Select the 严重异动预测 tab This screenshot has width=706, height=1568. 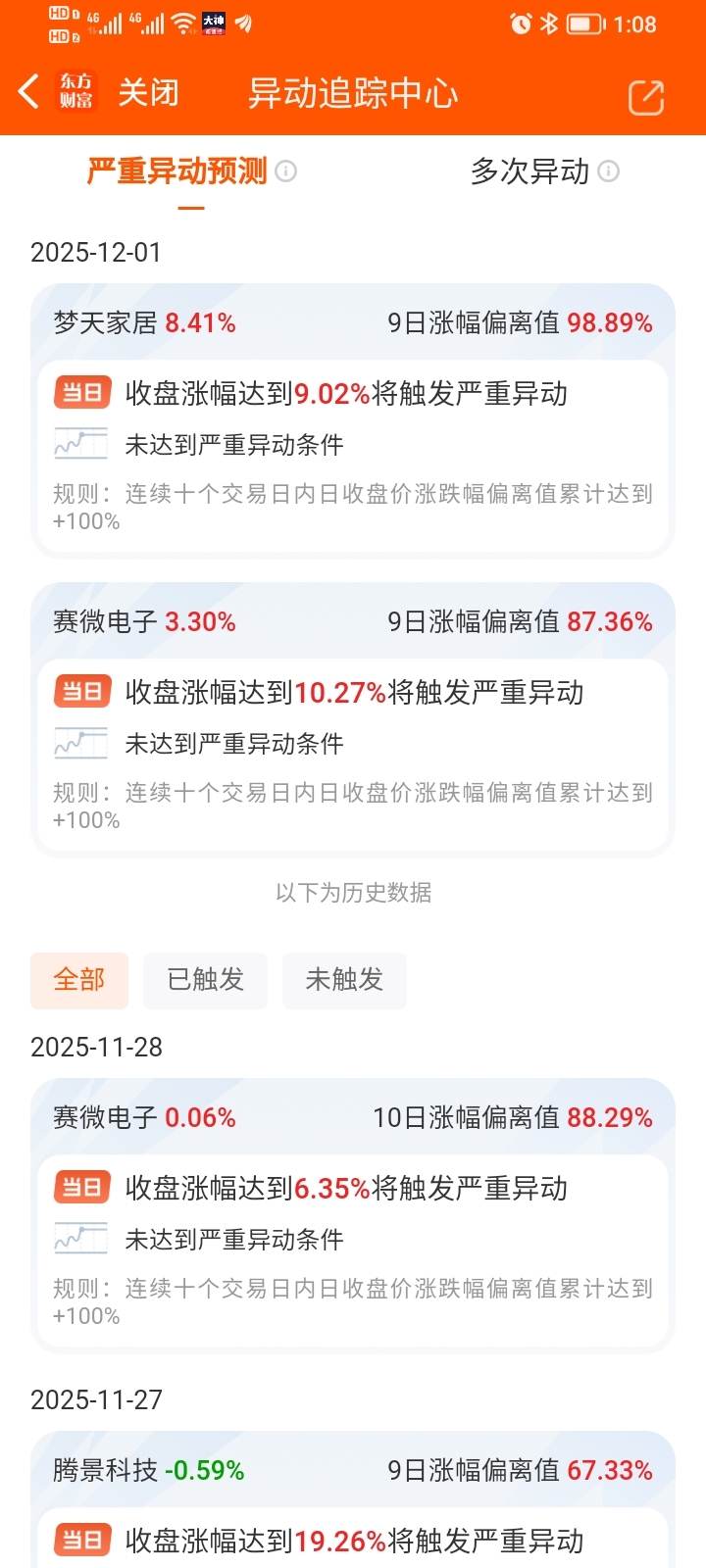coord(177,171)
